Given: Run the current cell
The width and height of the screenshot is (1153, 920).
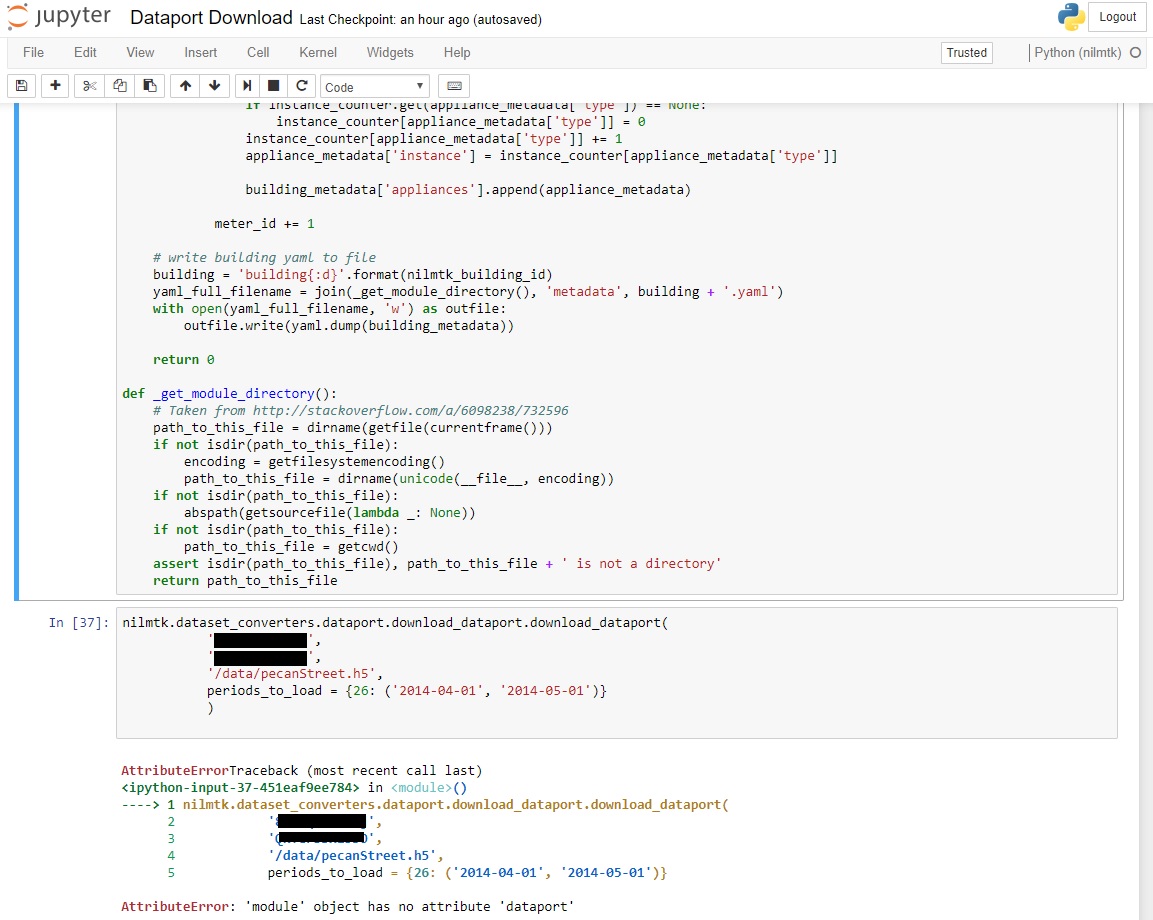Looking at the screenshot, I should (246, 86).
